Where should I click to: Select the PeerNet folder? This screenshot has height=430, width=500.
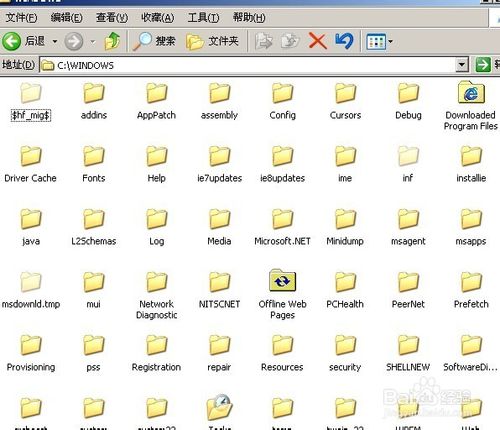pyautogui.click(x=408, y=291)
